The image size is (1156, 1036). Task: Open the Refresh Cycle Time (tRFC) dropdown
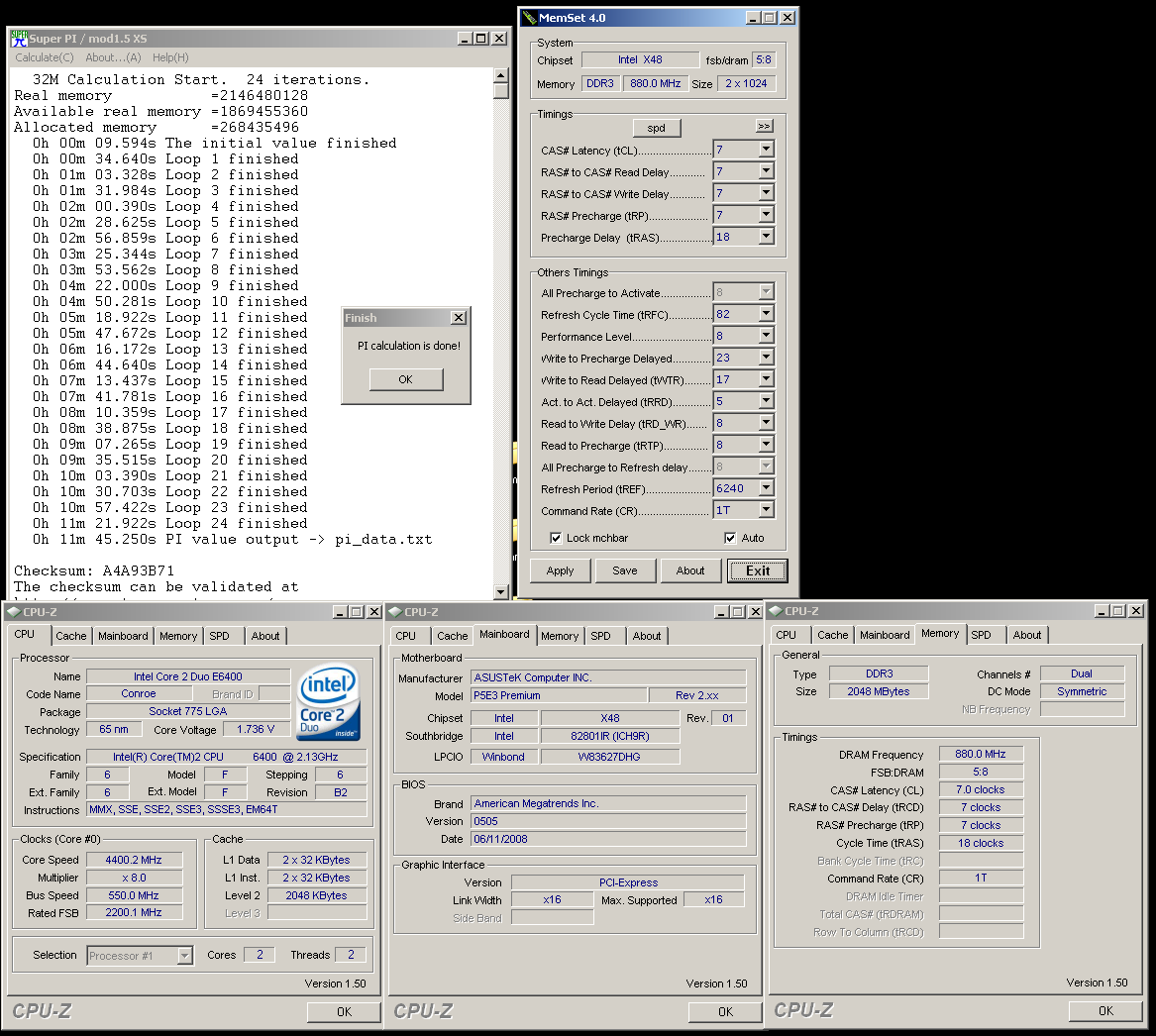766,314
